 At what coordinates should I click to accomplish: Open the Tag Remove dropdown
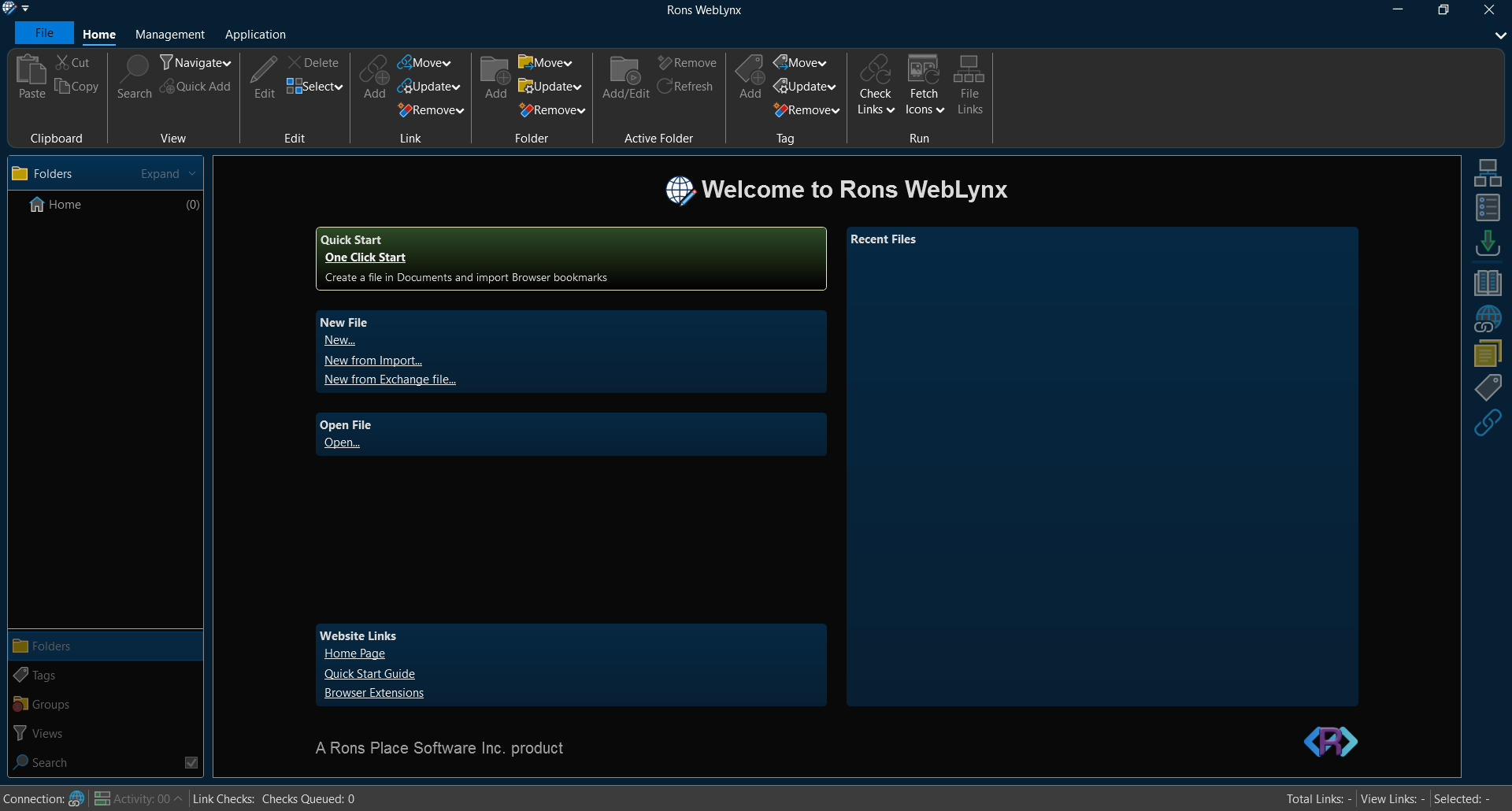point(806,110)
